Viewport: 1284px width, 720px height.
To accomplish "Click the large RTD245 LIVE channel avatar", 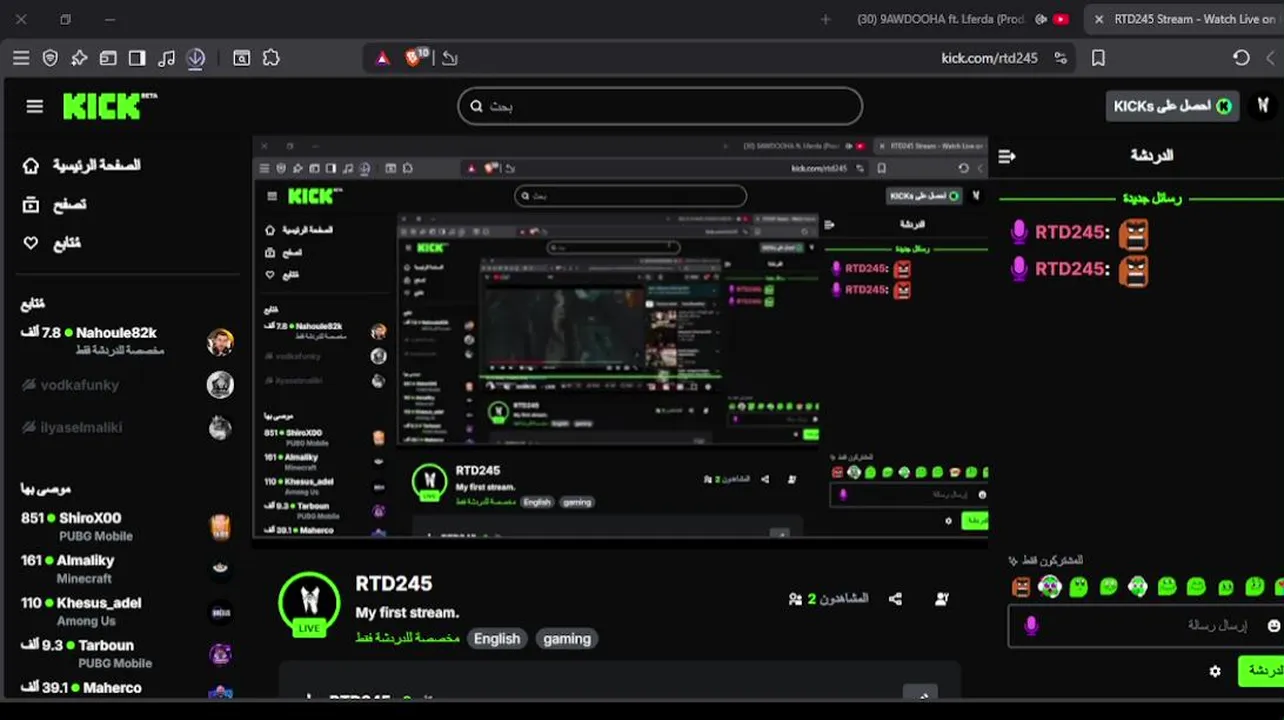I will pyautogui.click(x=309, y=605).
